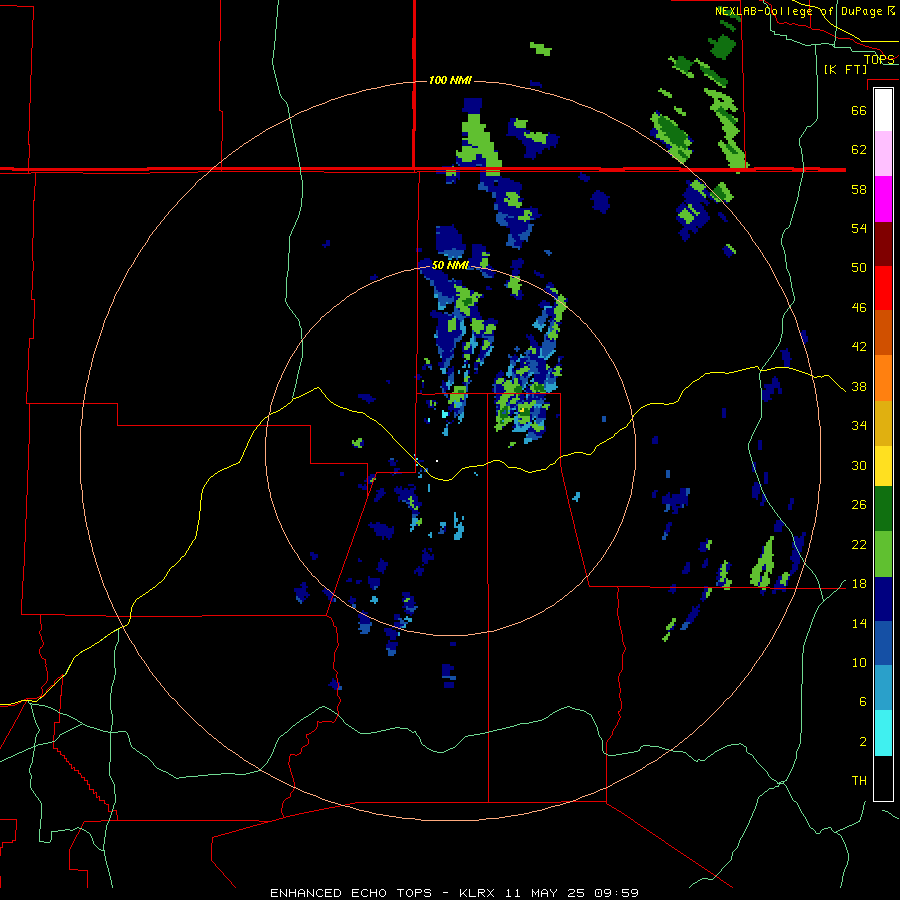Click the '62' scale value

tap(859, 150)
